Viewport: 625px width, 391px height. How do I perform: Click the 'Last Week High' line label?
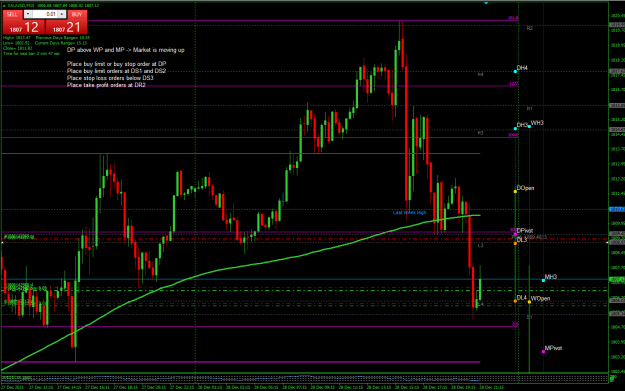(409, 212)
